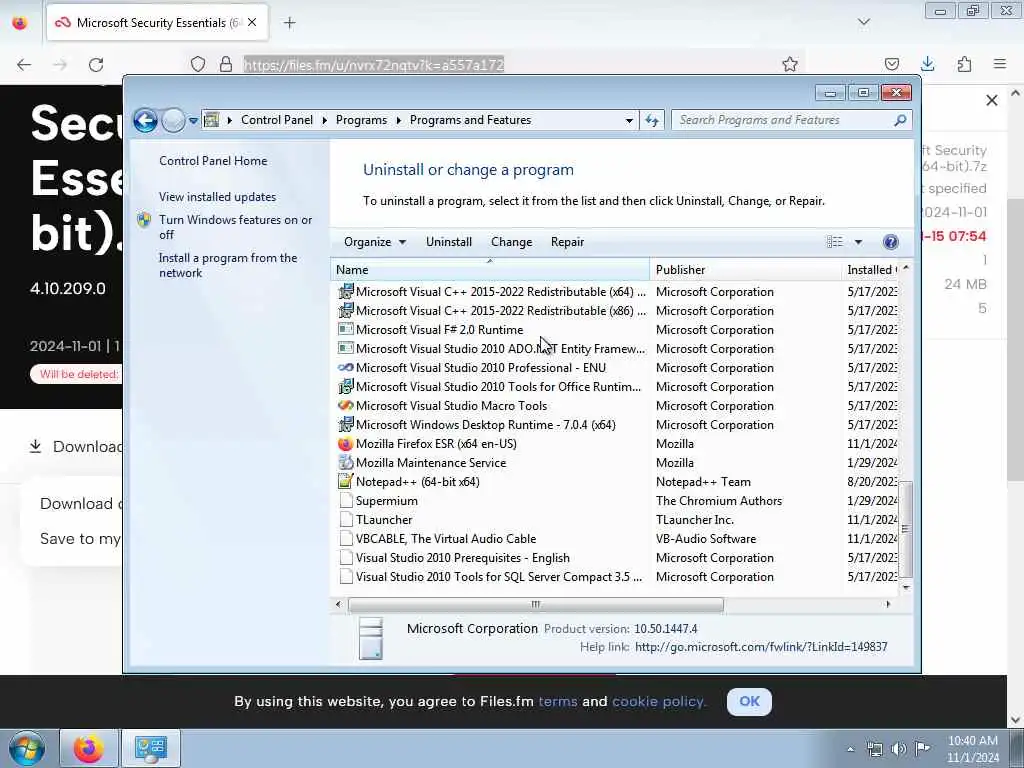Select Mozilla Maintenance Service icon
1024x768 pixels.
tap(345, 462)
